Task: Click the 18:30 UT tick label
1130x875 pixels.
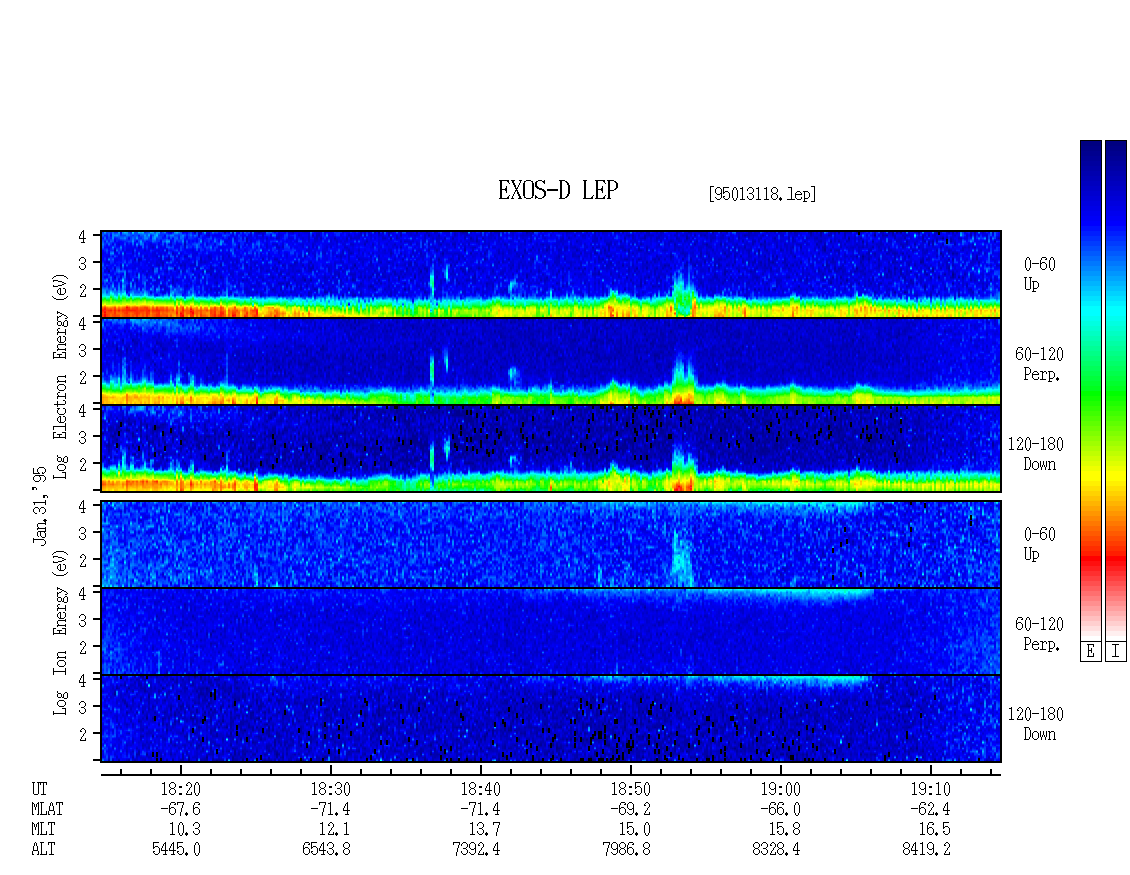Action: pyautogui.click(x=331, y=789)
